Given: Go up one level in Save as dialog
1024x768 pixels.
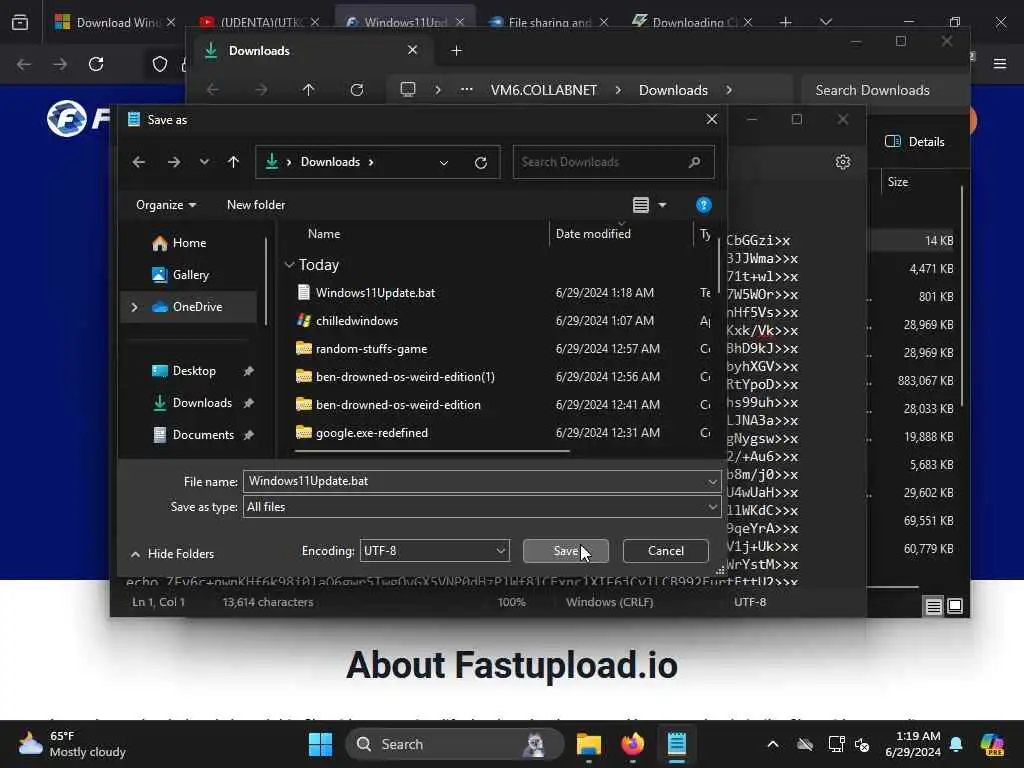Looking at the screenshot, I should tap(233, 162).
